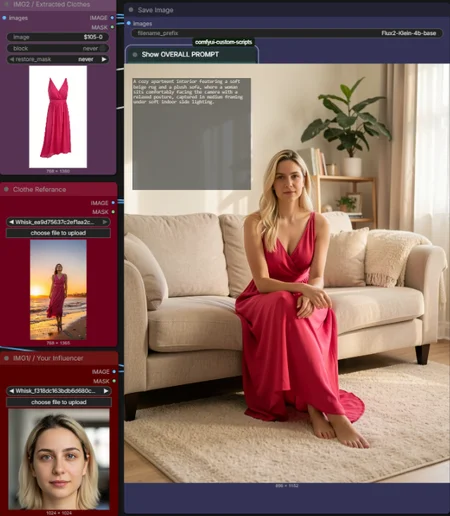
Task: Advance restore_mask to next value with right arrow
Action: click(x=104, y=59)
